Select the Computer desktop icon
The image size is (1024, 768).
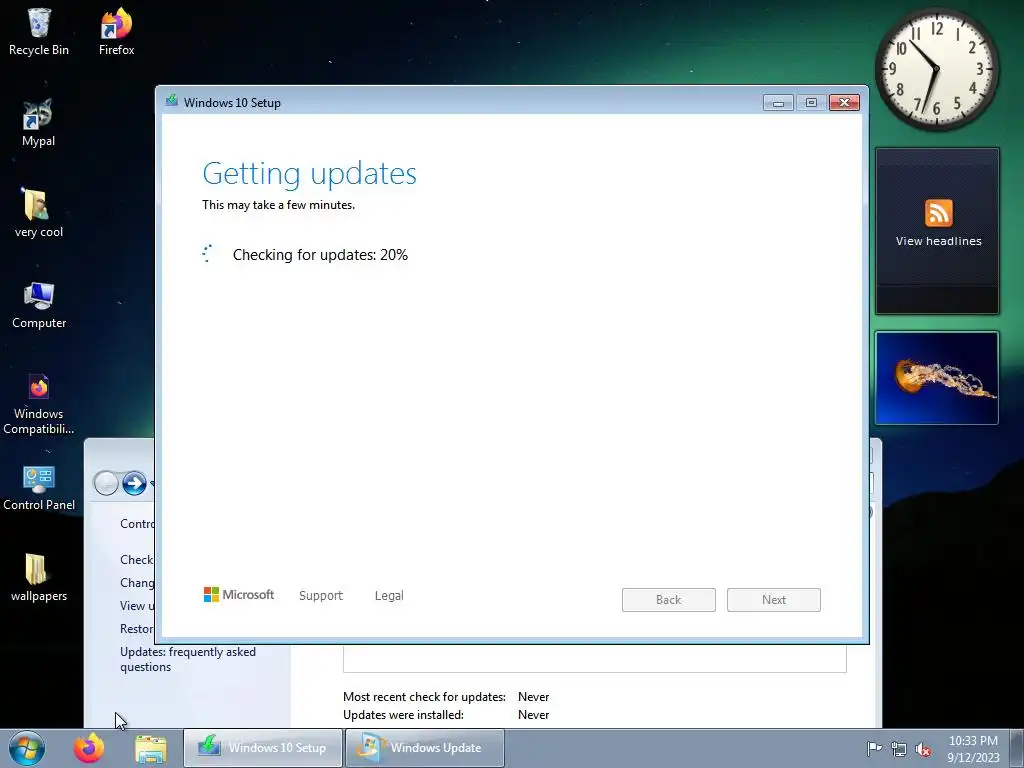click(39, 305)
